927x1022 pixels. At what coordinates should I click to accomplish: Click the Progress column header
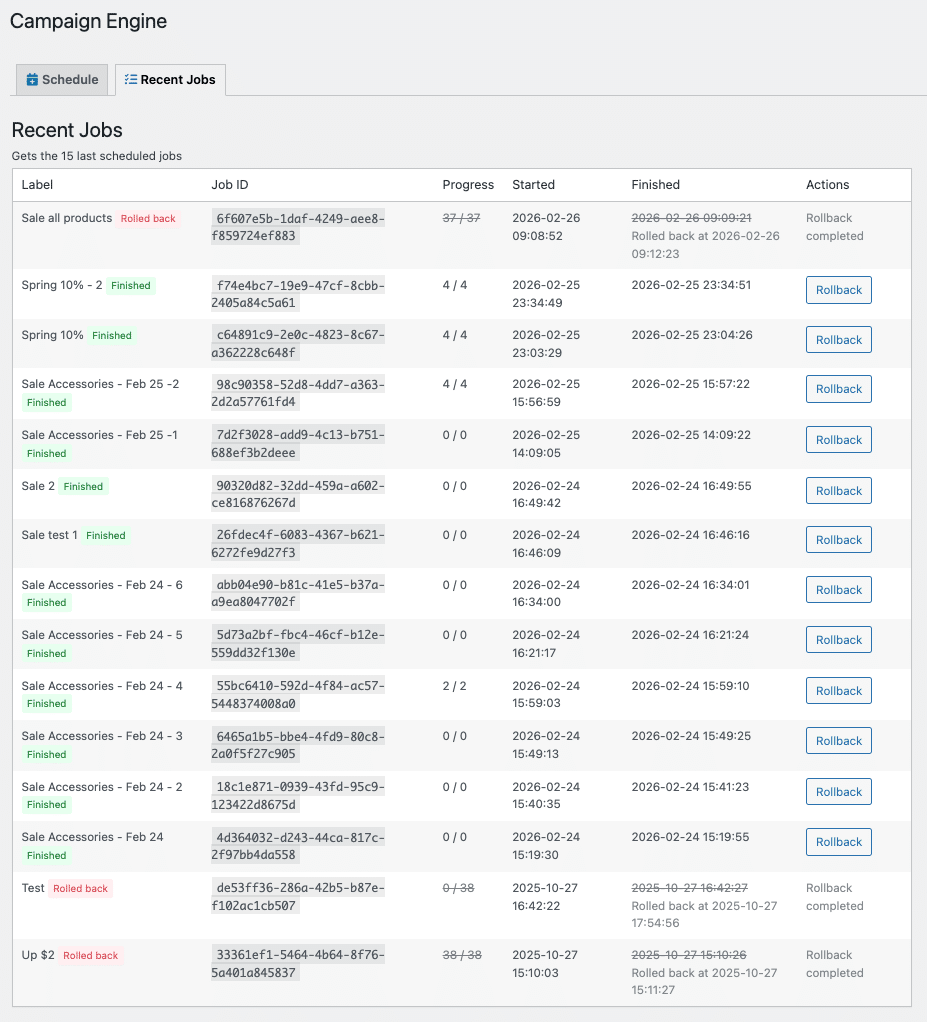(x=468, y=185)
